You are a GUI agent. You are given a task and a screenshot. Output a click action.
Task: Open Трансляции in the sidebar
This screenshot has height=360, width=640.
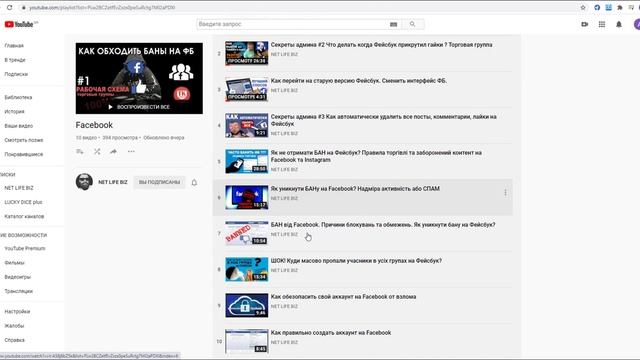(x=19, y=291)
